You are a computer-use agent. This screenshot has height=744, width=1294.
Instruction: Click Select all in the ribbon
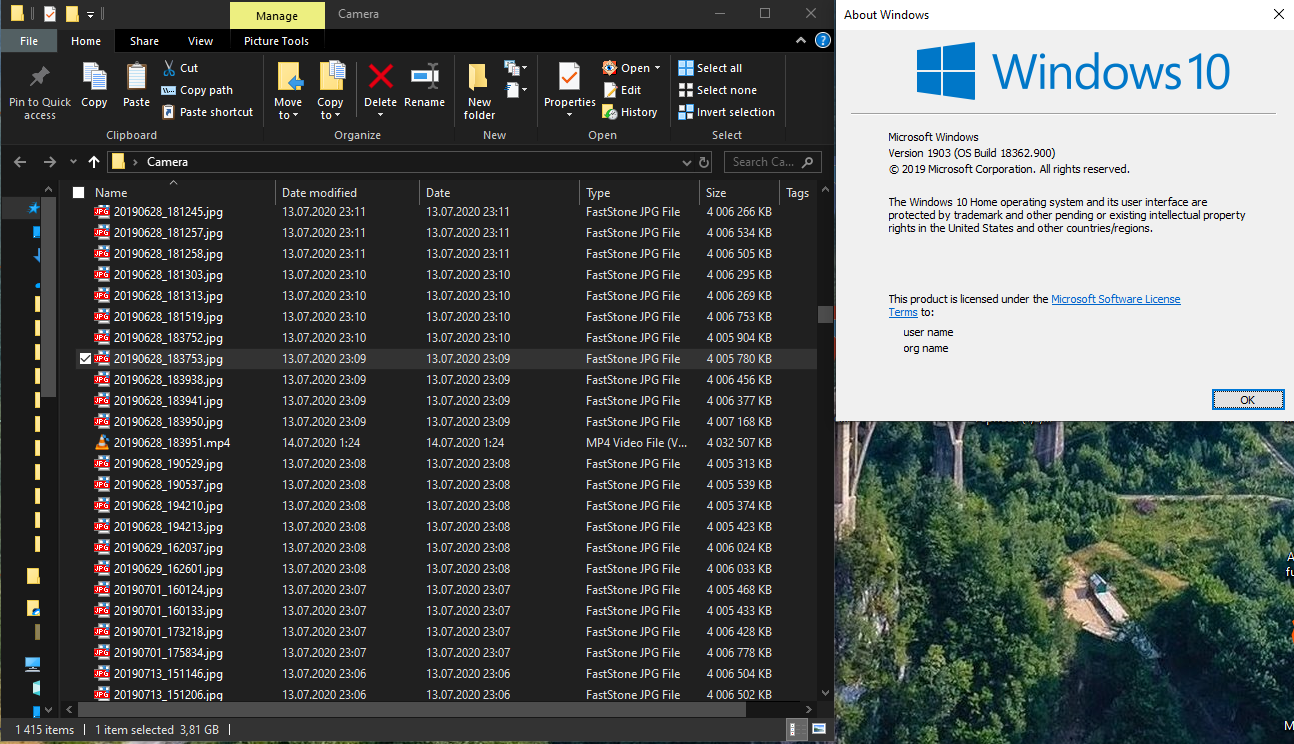tap(710, 68)
